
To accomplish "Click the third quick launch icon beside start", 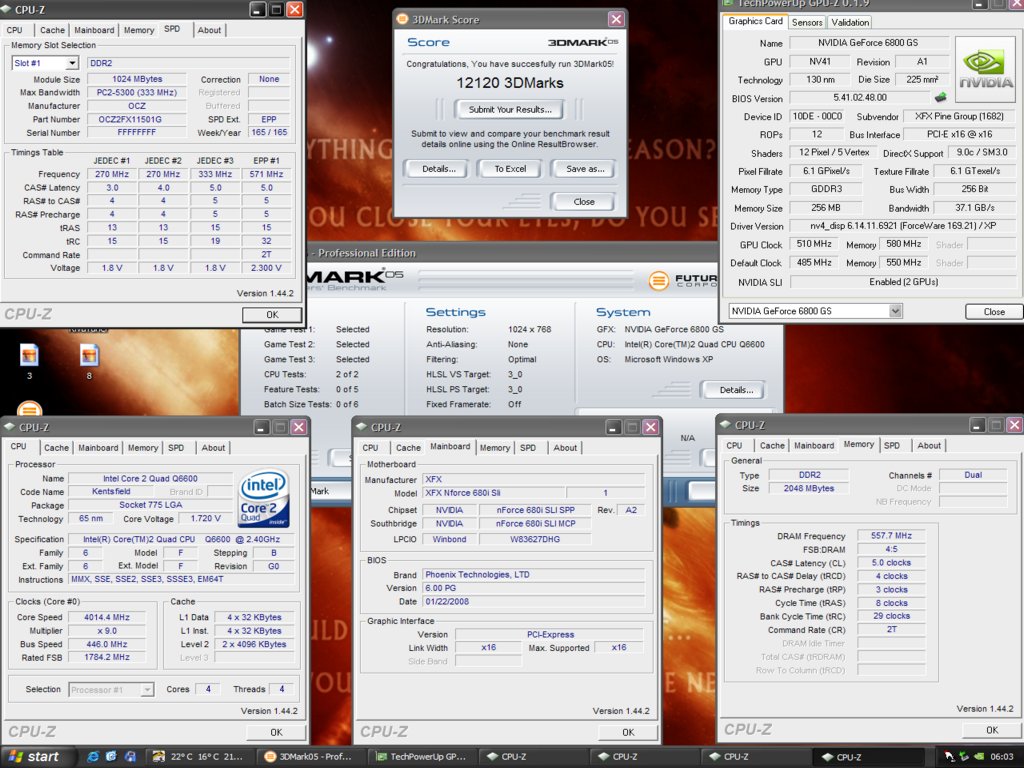I will (130, 756).
